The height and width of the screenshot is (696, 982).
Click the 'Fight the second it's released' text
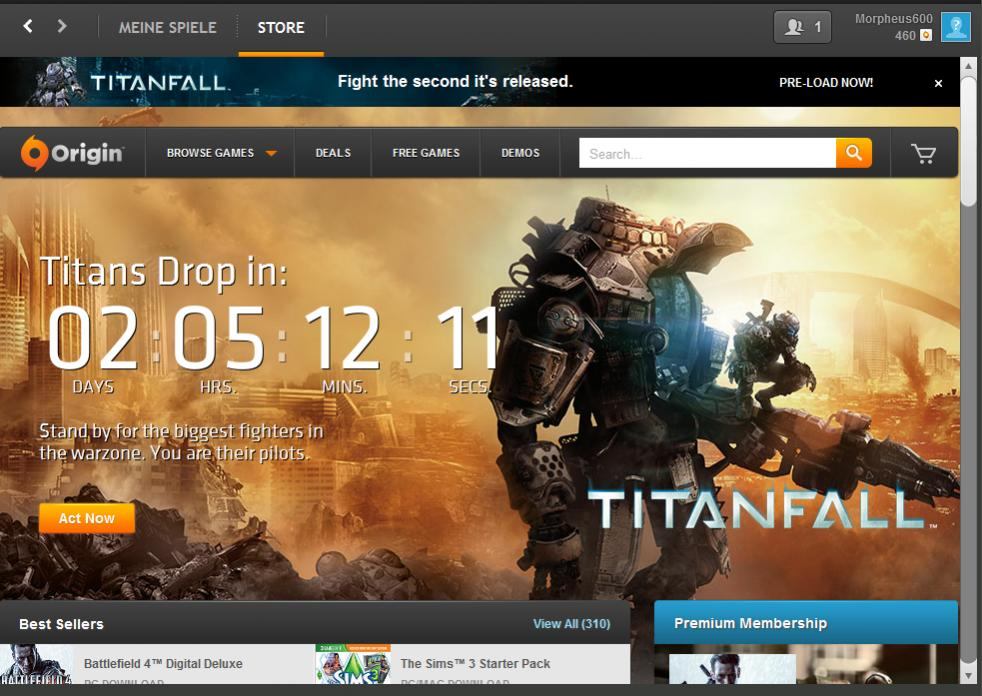[455, 81]
